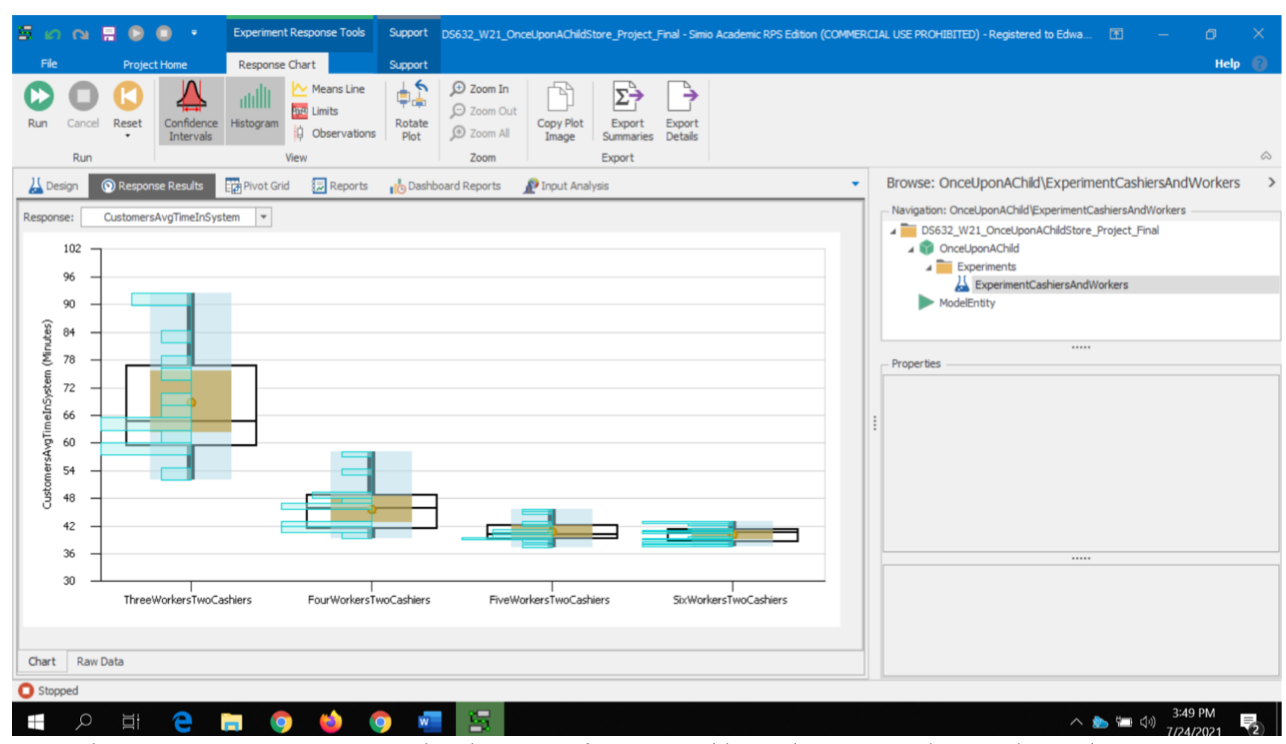
Task: Click the ribbon collapse arrow
Action: [x=1265, y=156]
